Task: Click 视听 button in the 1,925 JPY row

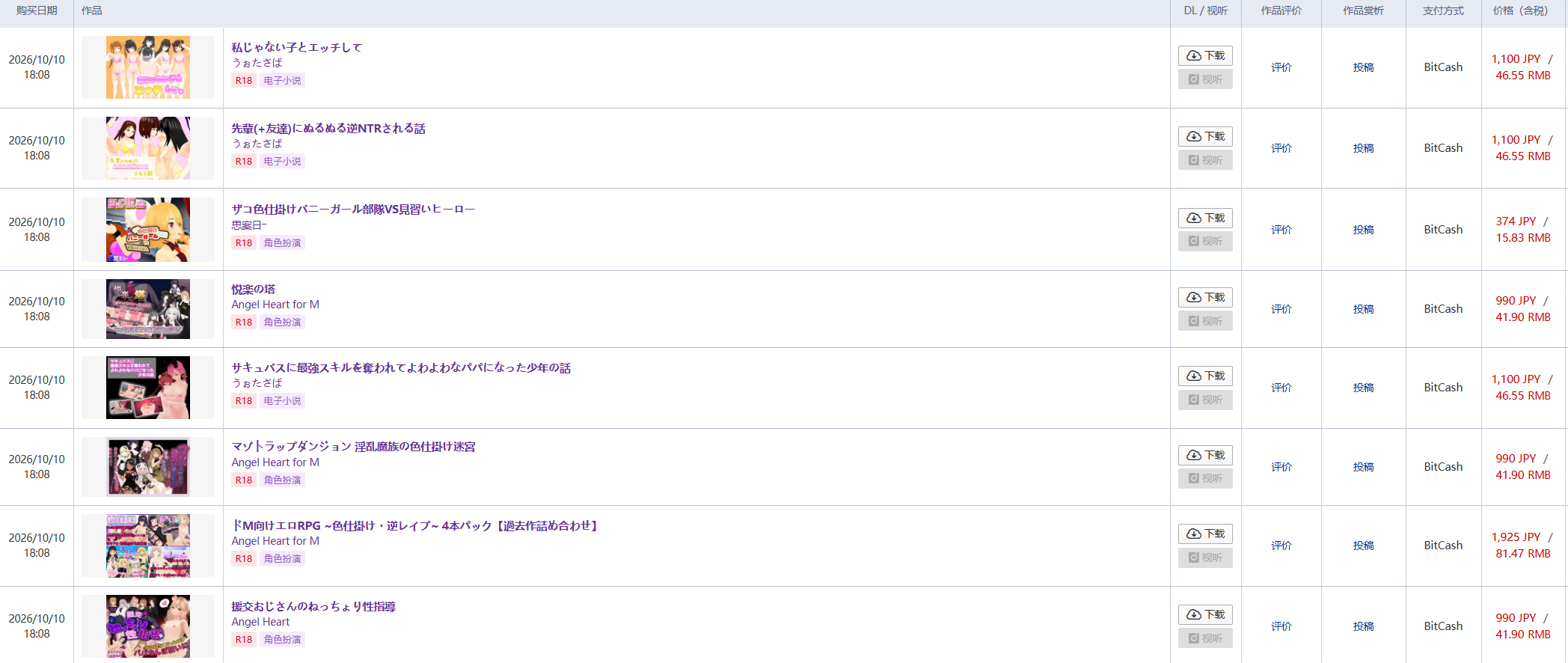Action: point(1205,557)
